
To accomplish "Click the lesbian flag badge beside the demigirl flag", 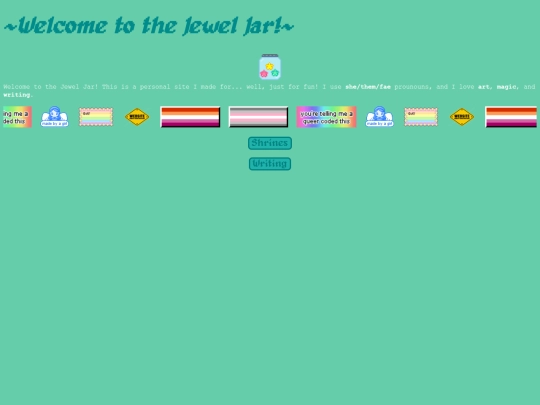I will [190, 117].
